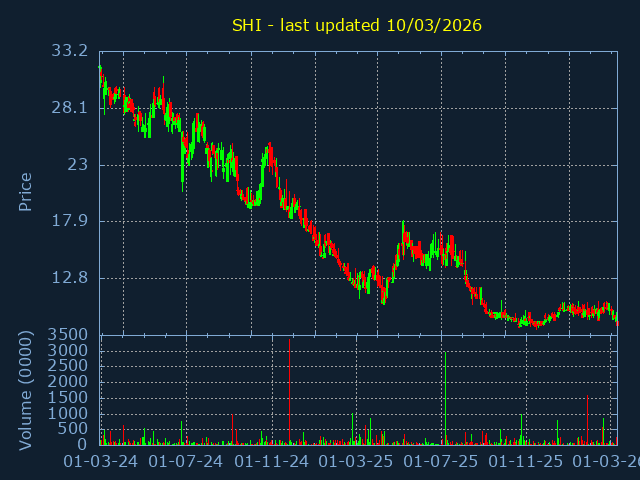Viewport: 640px width, 480px height.
Task: Select the 2000 volume tick label
Action: 66,382
